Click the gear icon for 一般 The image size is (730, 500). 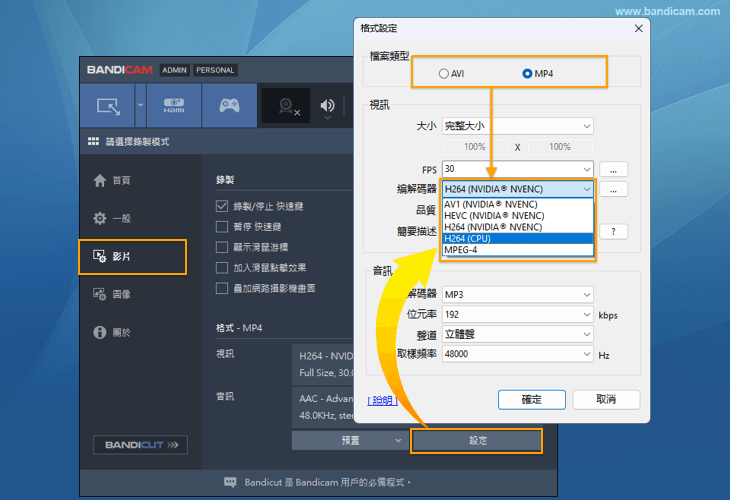100,218
